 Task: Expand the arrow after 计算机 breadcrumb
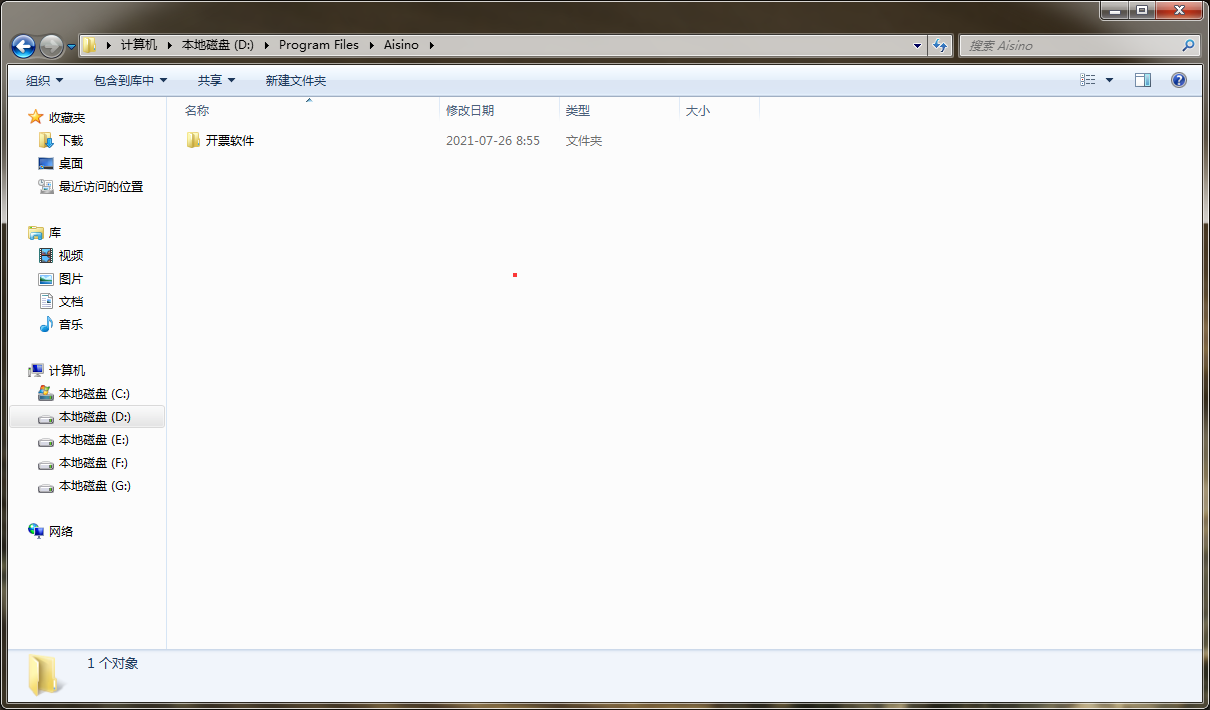click(x=169, y=45)
